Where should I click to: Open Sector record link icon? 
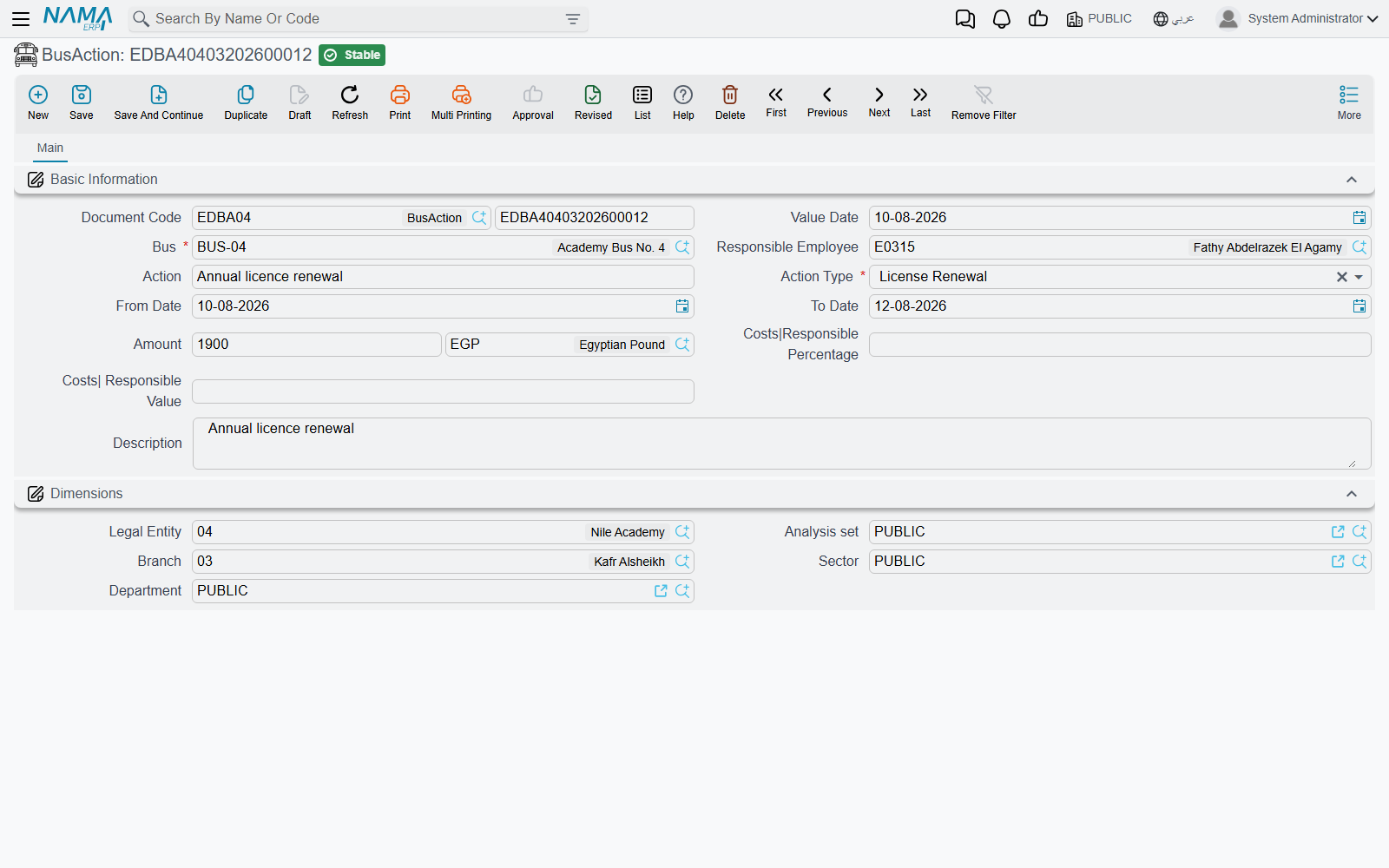pyautogui.click(x=1338, y=562)
